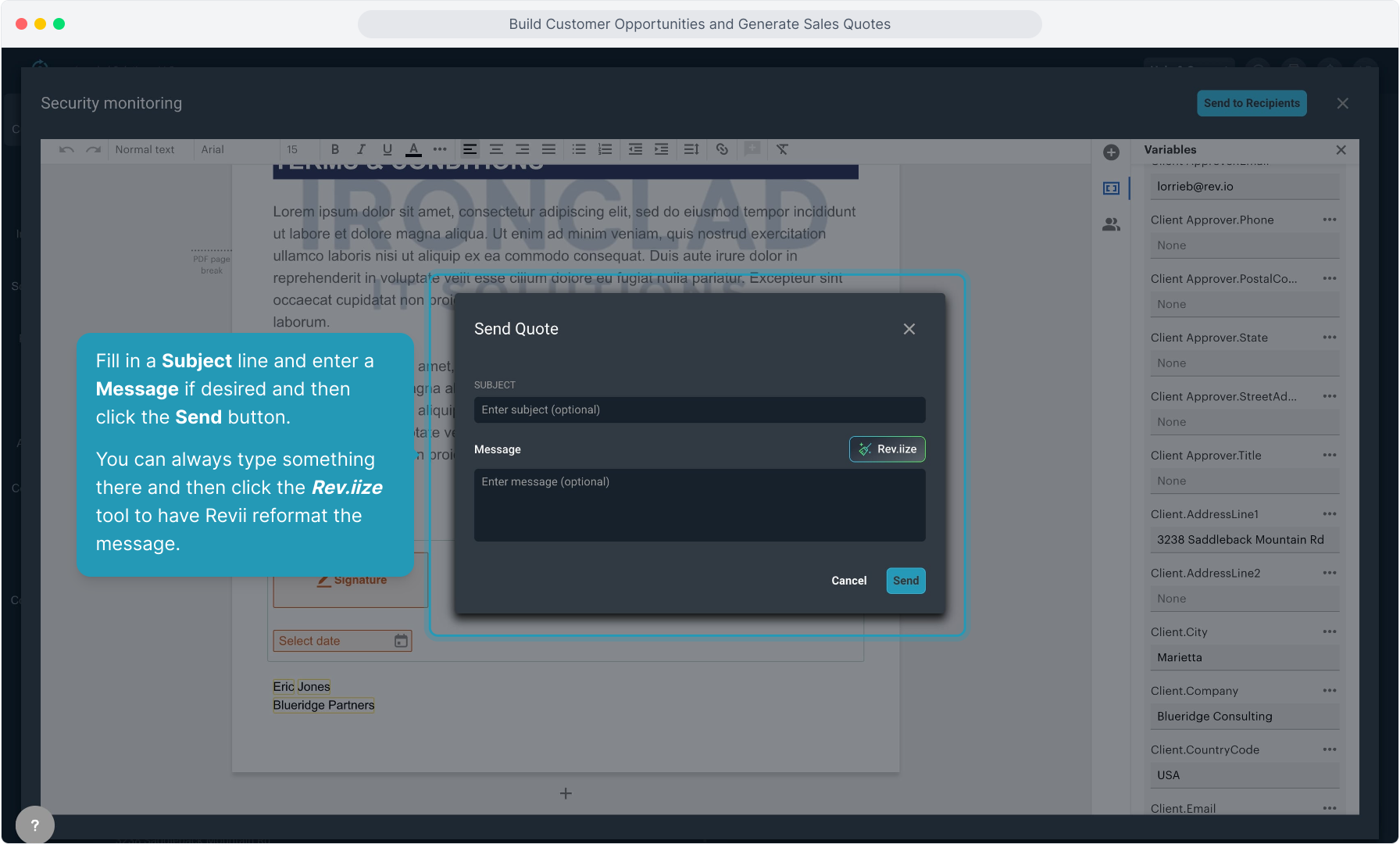Open the Arial font dropdown
Image resolution: width=1400 pixels, height=844 pixels.
coord(212,149)
